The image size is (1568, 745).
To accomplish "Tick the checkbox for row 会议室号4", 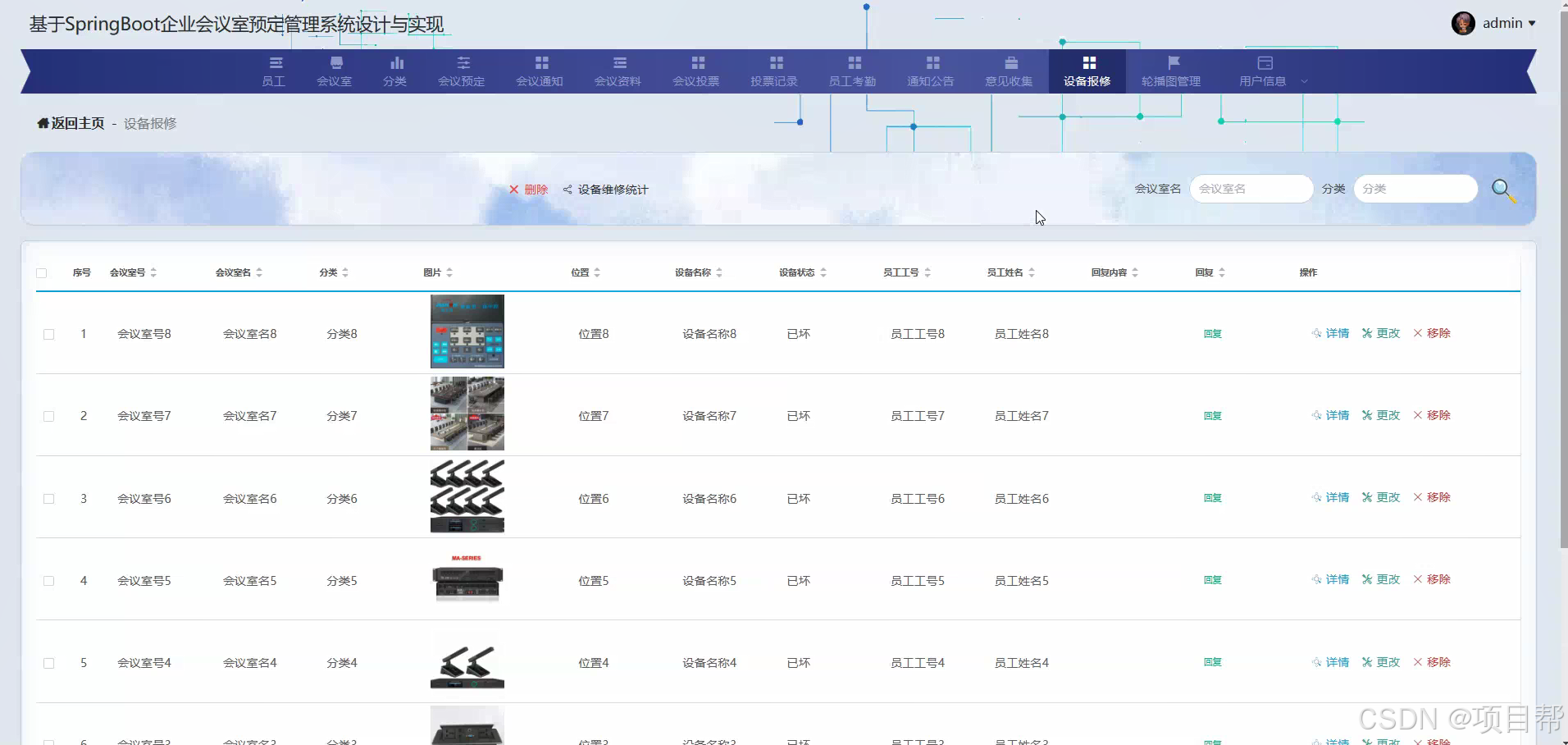I will 49,663.
